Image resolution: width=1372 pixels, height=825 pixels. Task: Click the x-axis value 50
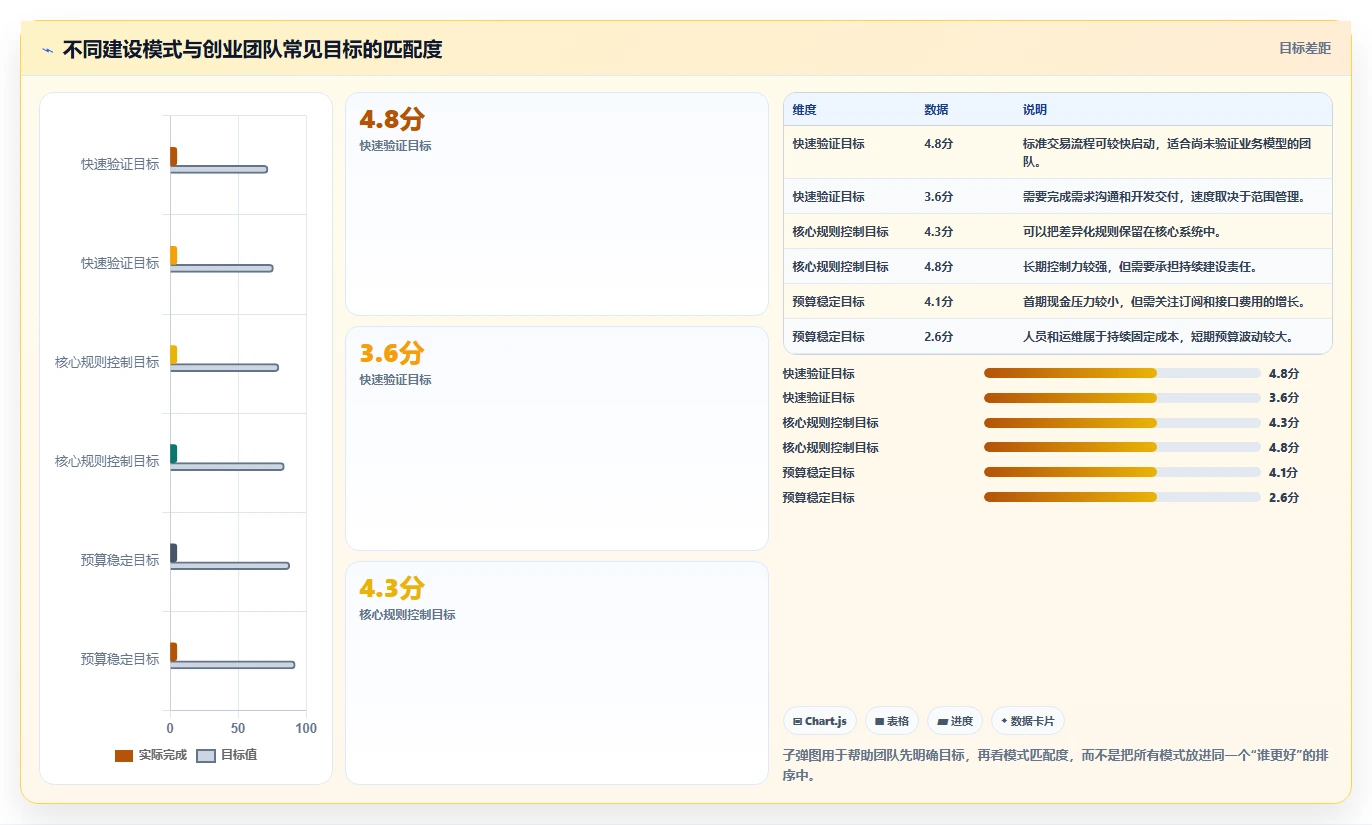pyautogui.click(x=238, y=728)
